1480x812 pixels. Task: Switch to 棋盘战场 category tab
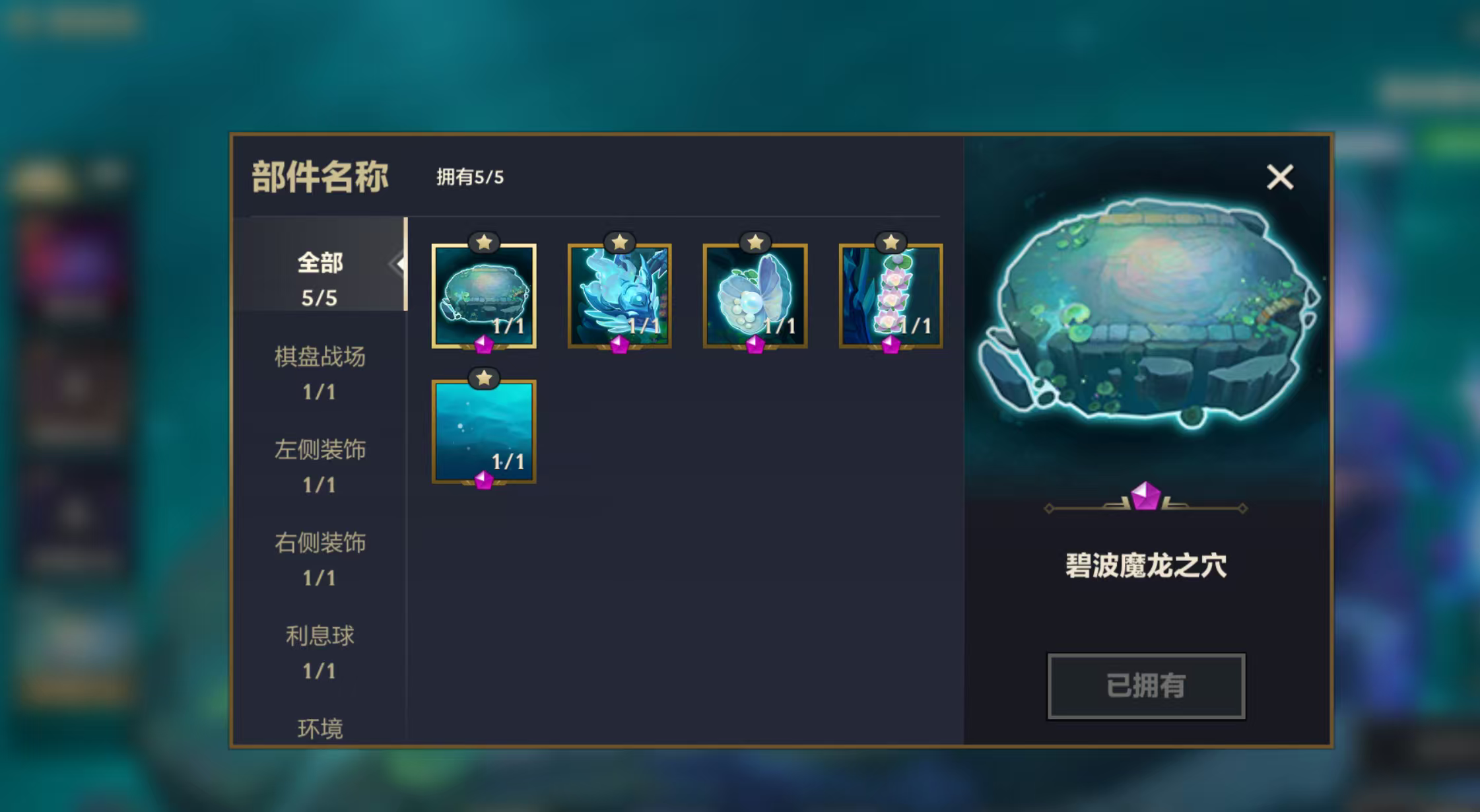click(320, 373)
